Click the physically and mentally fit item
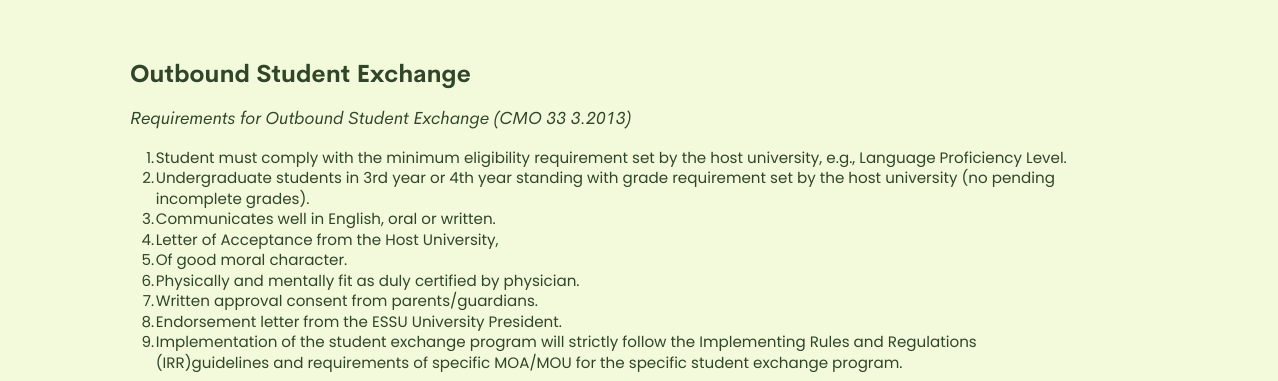 368,281
